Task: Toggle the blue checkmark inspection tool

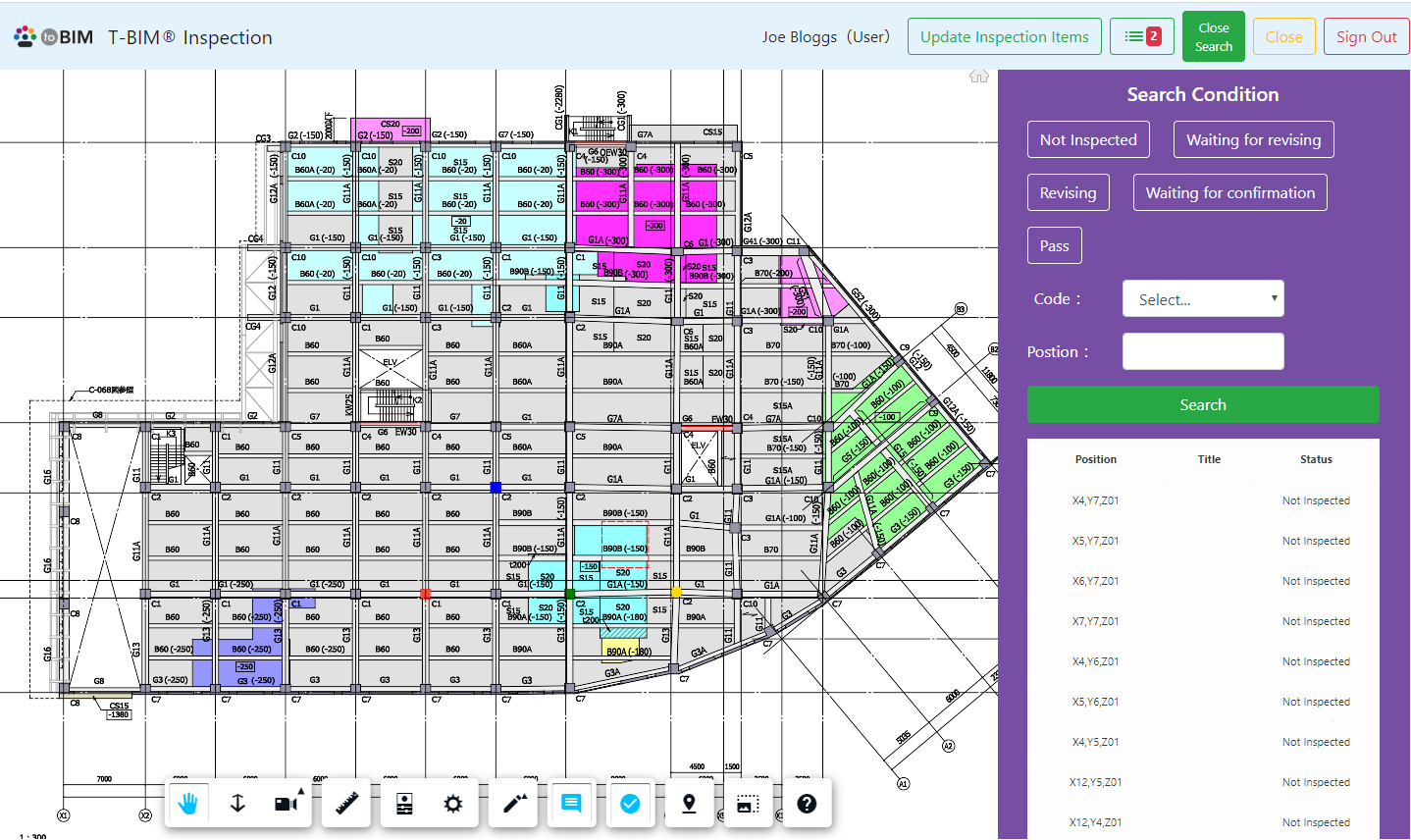Action: coord(630,804)
